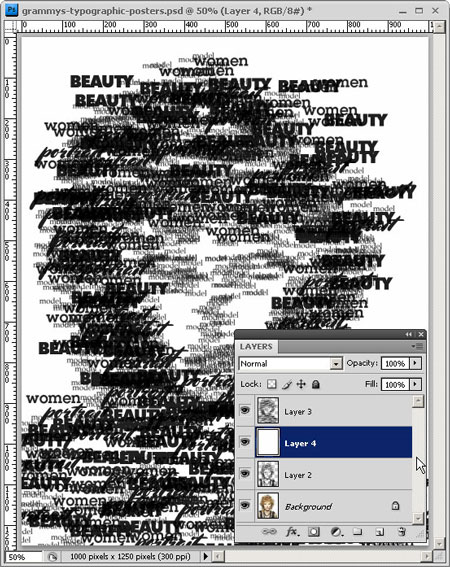450x567 pixels.
Task: Hide Layer 3 with its eye icon
Action: coord(245,410)
